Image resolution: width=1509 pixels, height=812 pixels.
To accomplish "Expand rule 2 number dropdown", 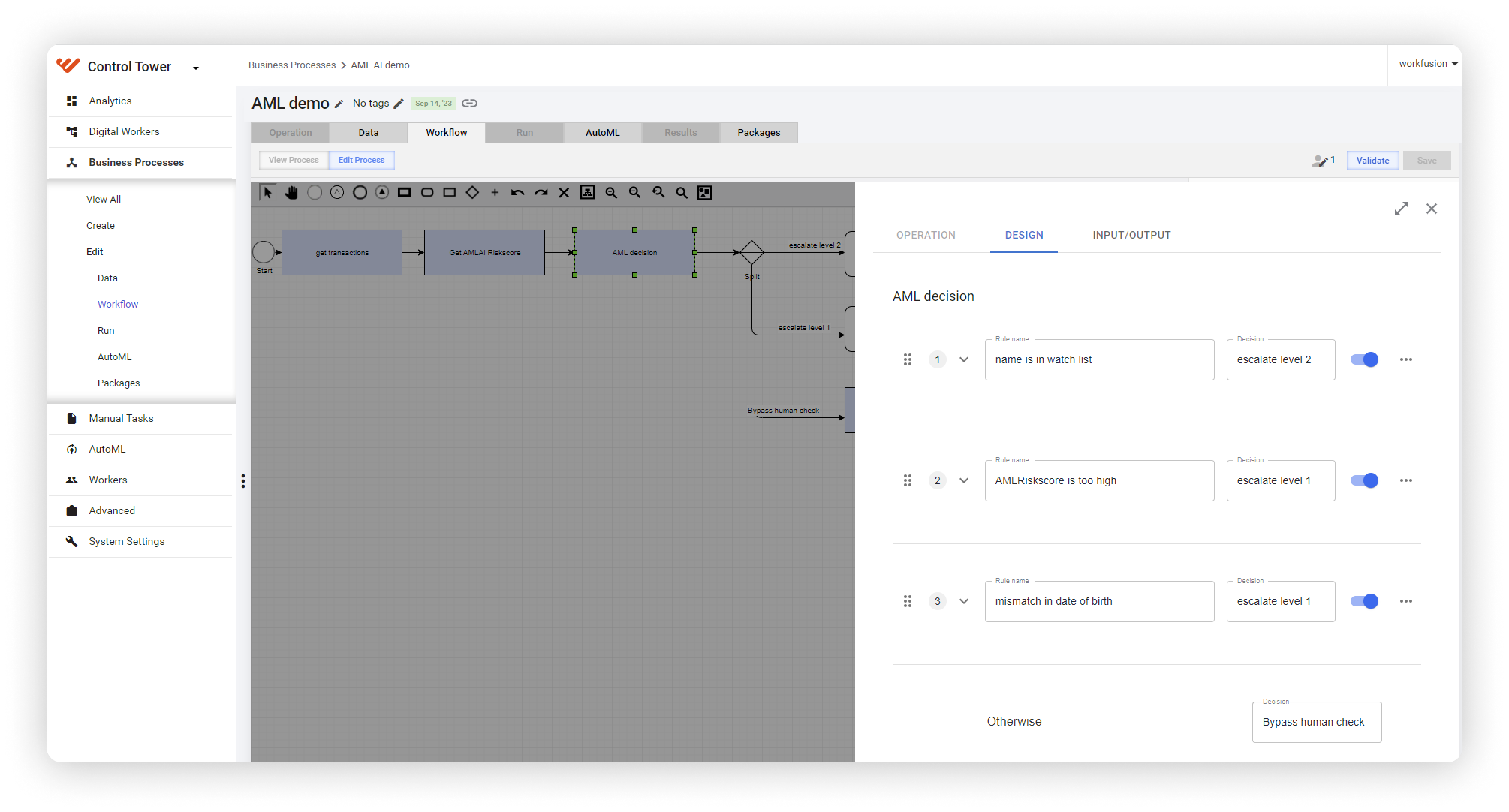I will pyautogui.click(x=962, y=480).
